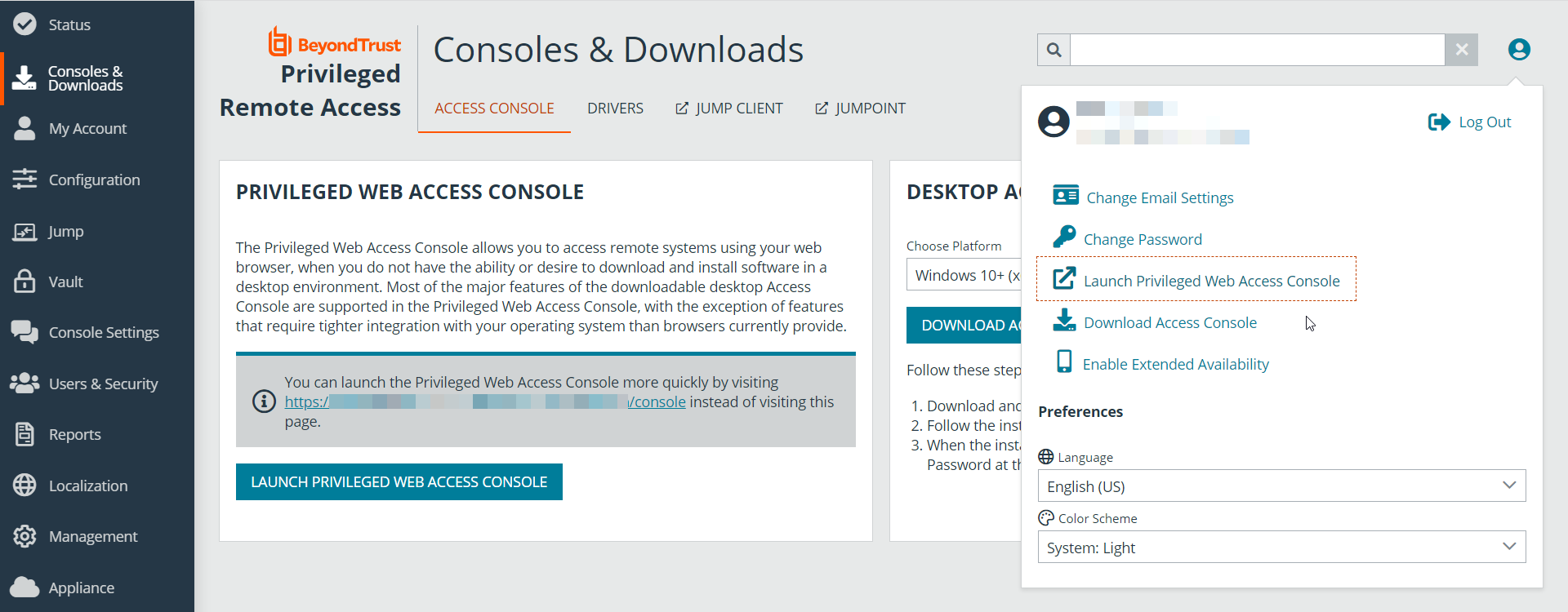Click Launch Privileged Web Access Console button
Image resolution: width=1568 pixels, height=612 pixels.
click(399, 481)
